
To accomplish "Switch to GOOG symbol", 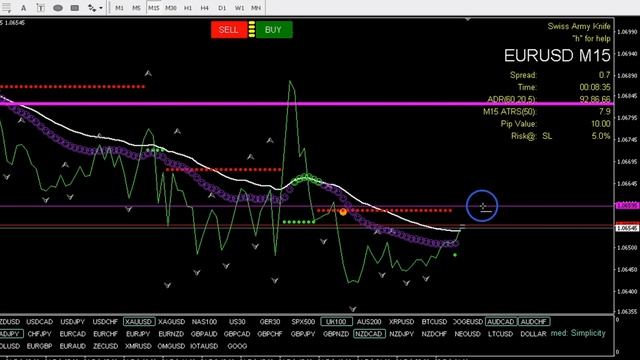I will tap(237, 346).
